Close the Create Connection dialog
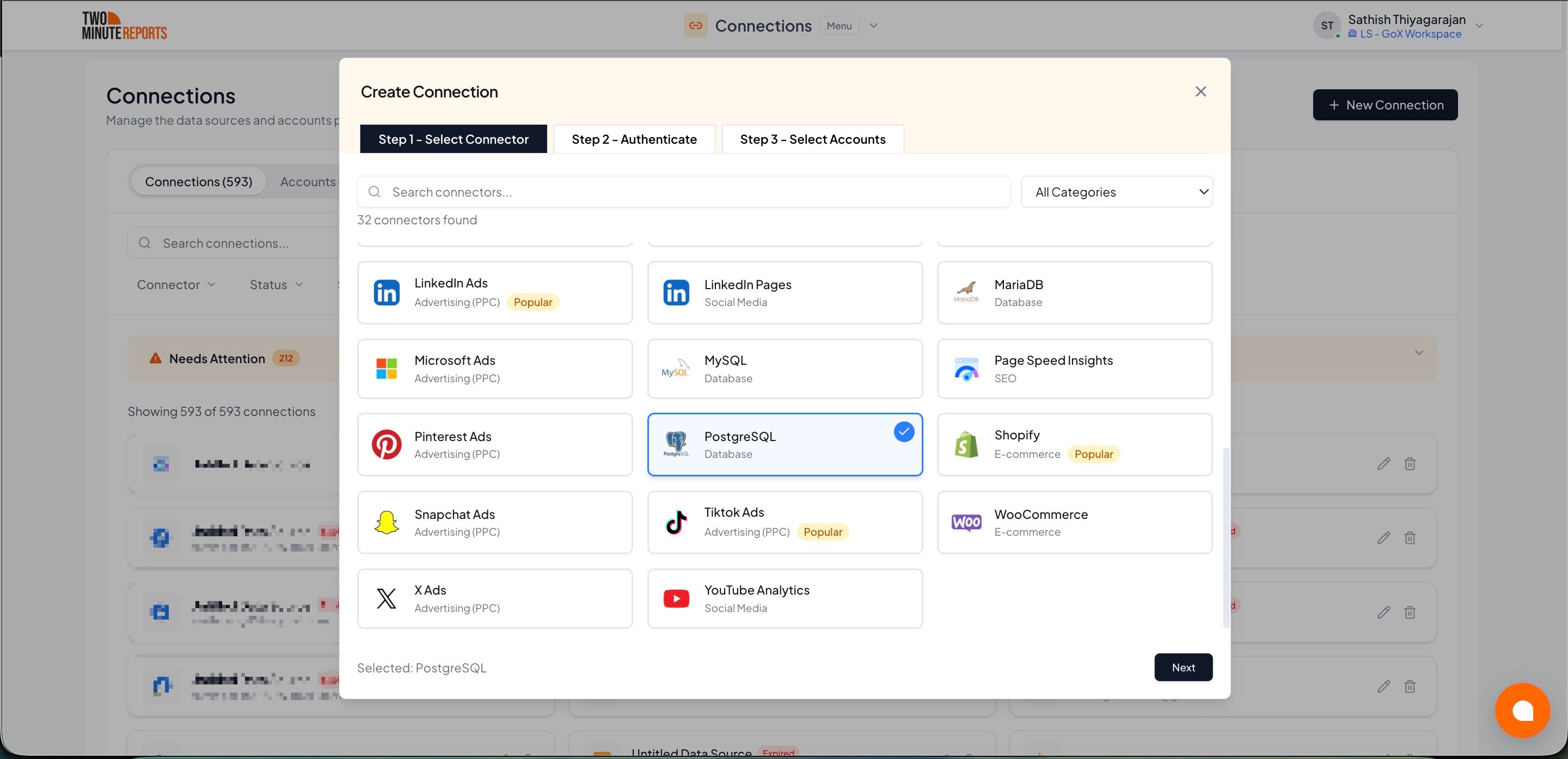 coord(1200,91)
